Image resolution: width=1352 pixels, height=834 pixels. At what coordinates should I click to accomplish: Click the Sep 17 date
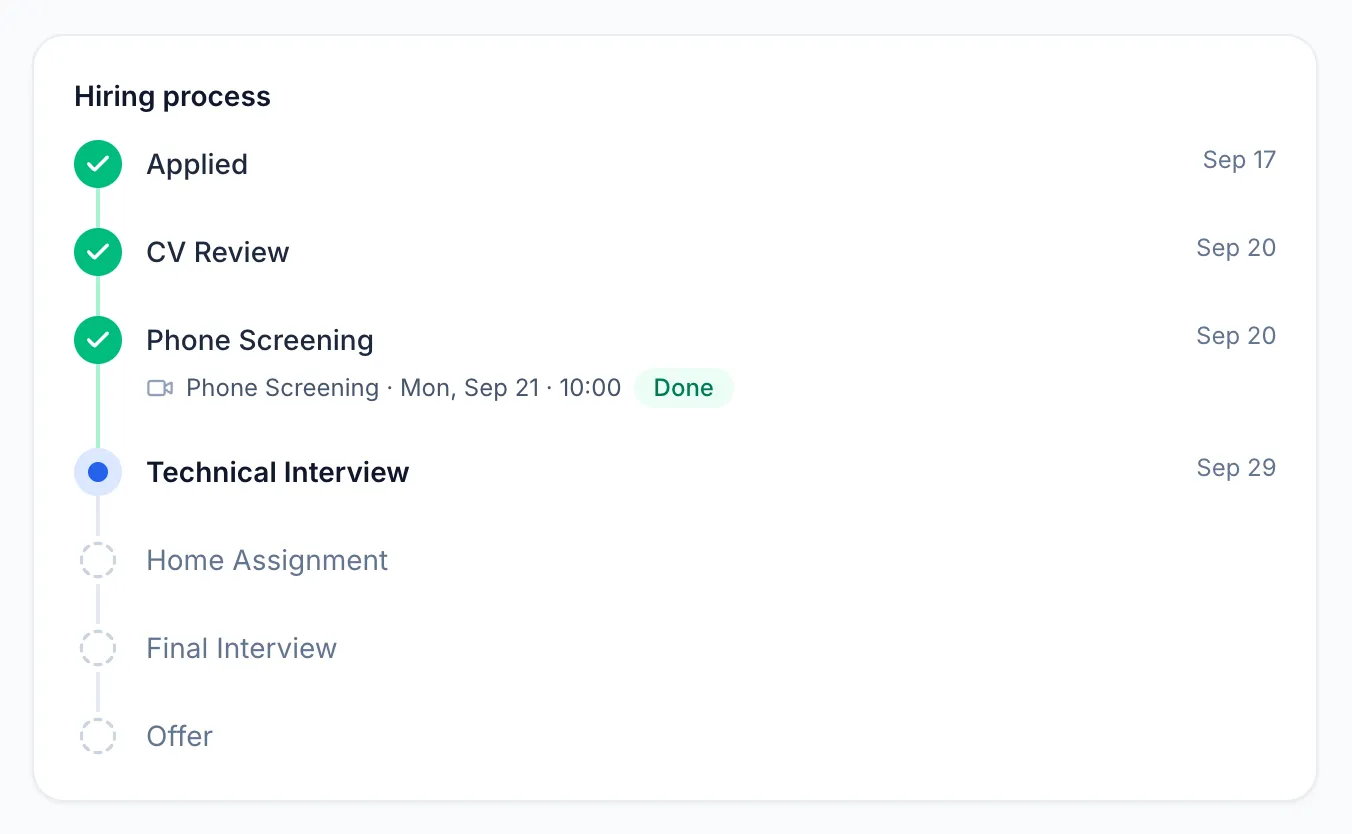[x=1239, y=160]
